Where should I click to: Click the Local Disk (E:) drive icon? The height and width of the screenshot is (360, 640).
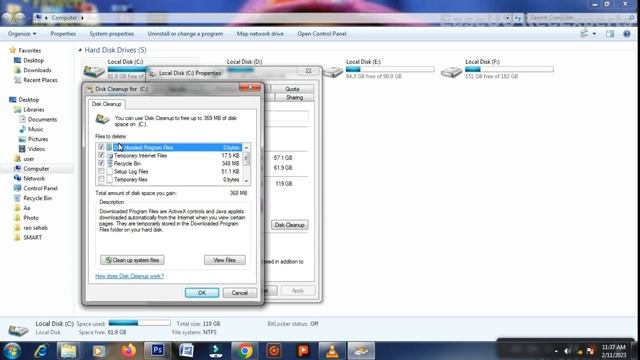[333, 72]
